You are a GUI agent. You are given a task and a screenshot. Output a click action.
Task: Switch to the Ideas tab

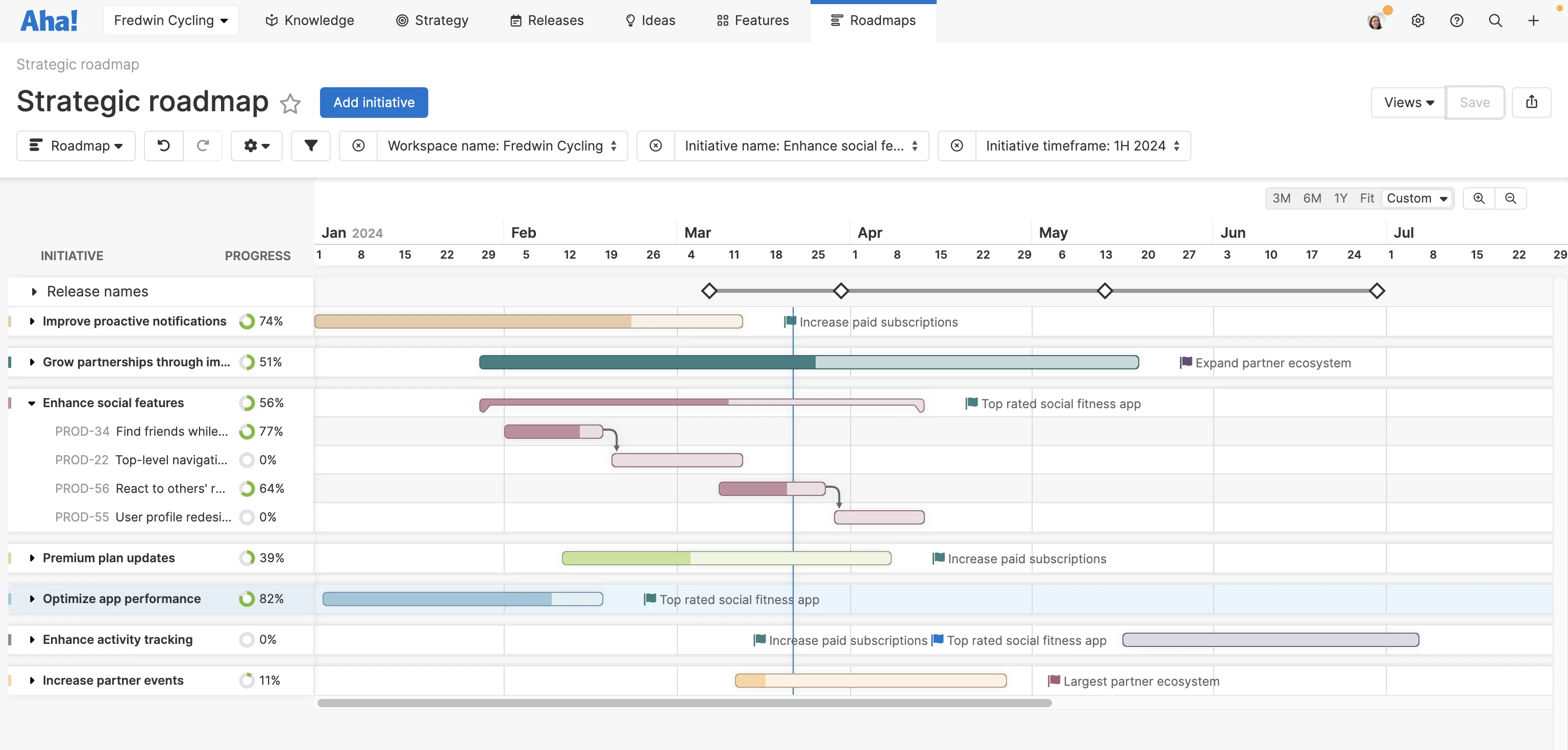pyautogui.click(x=649, y=20)
